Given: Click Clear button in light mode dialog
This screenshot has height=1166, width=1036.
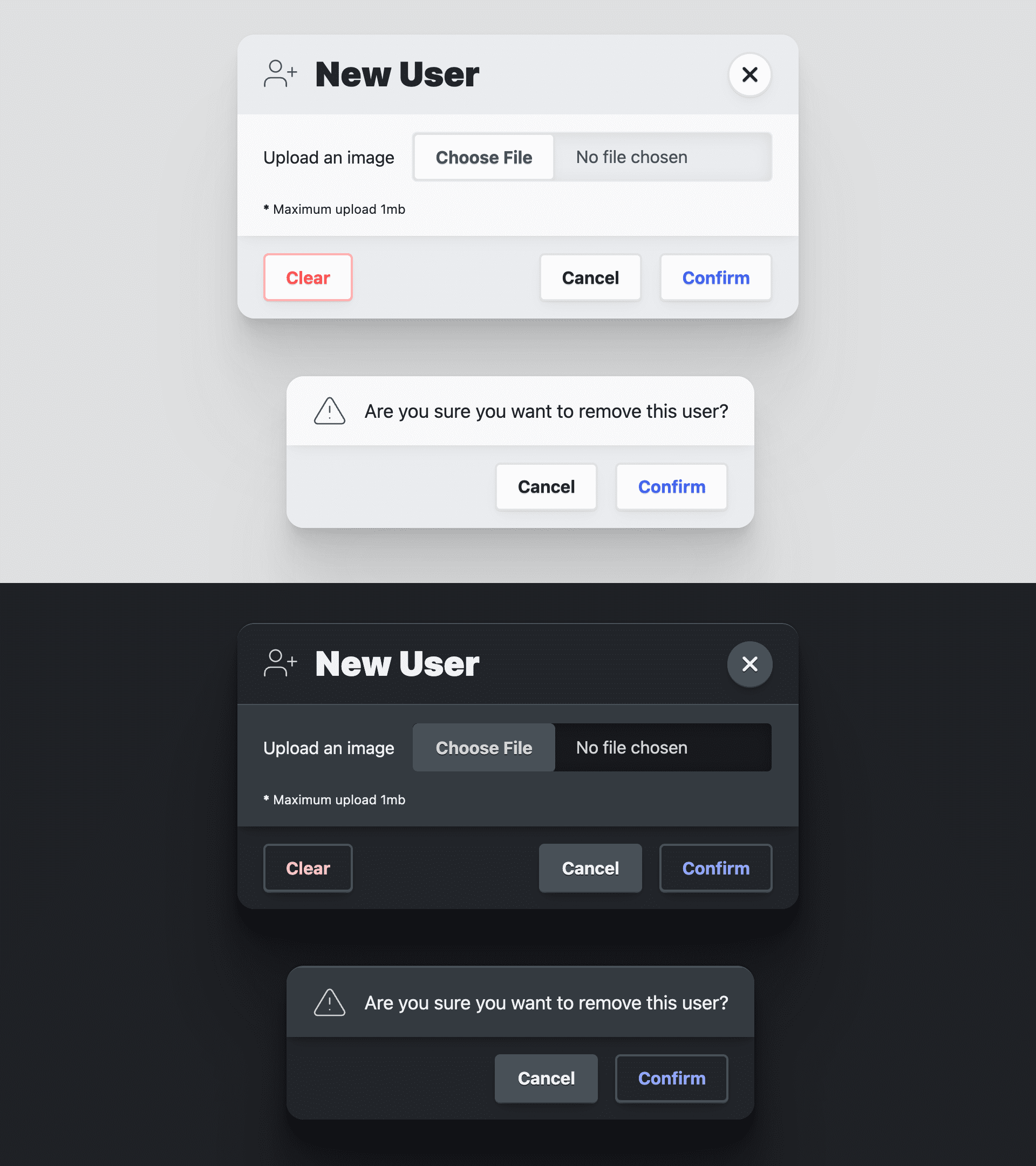Looking at the screenshot, I should (308, 277).
